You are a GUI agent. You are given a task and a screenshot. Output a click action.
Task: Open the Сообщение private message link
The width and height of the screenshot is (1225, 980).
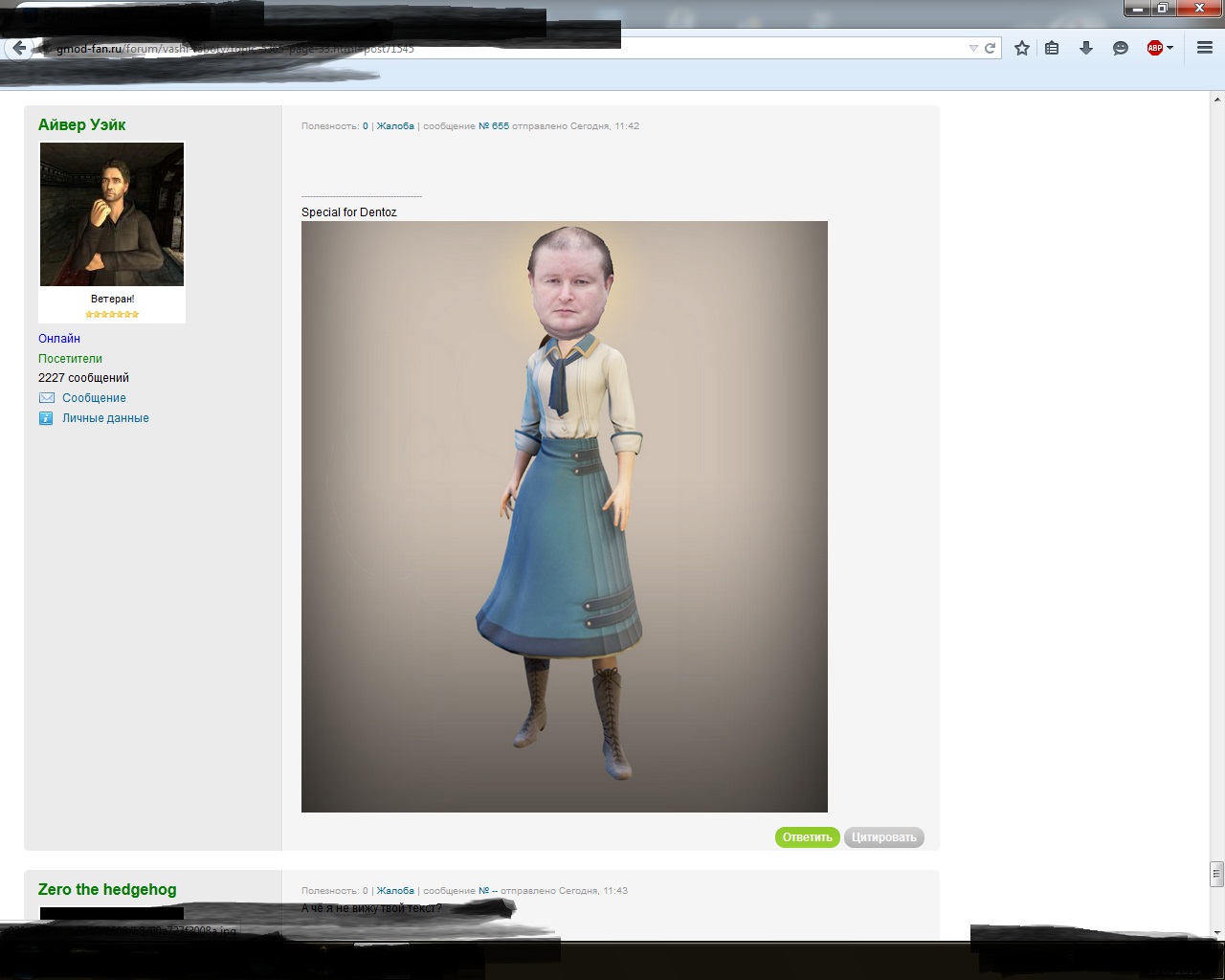[94, 398]
